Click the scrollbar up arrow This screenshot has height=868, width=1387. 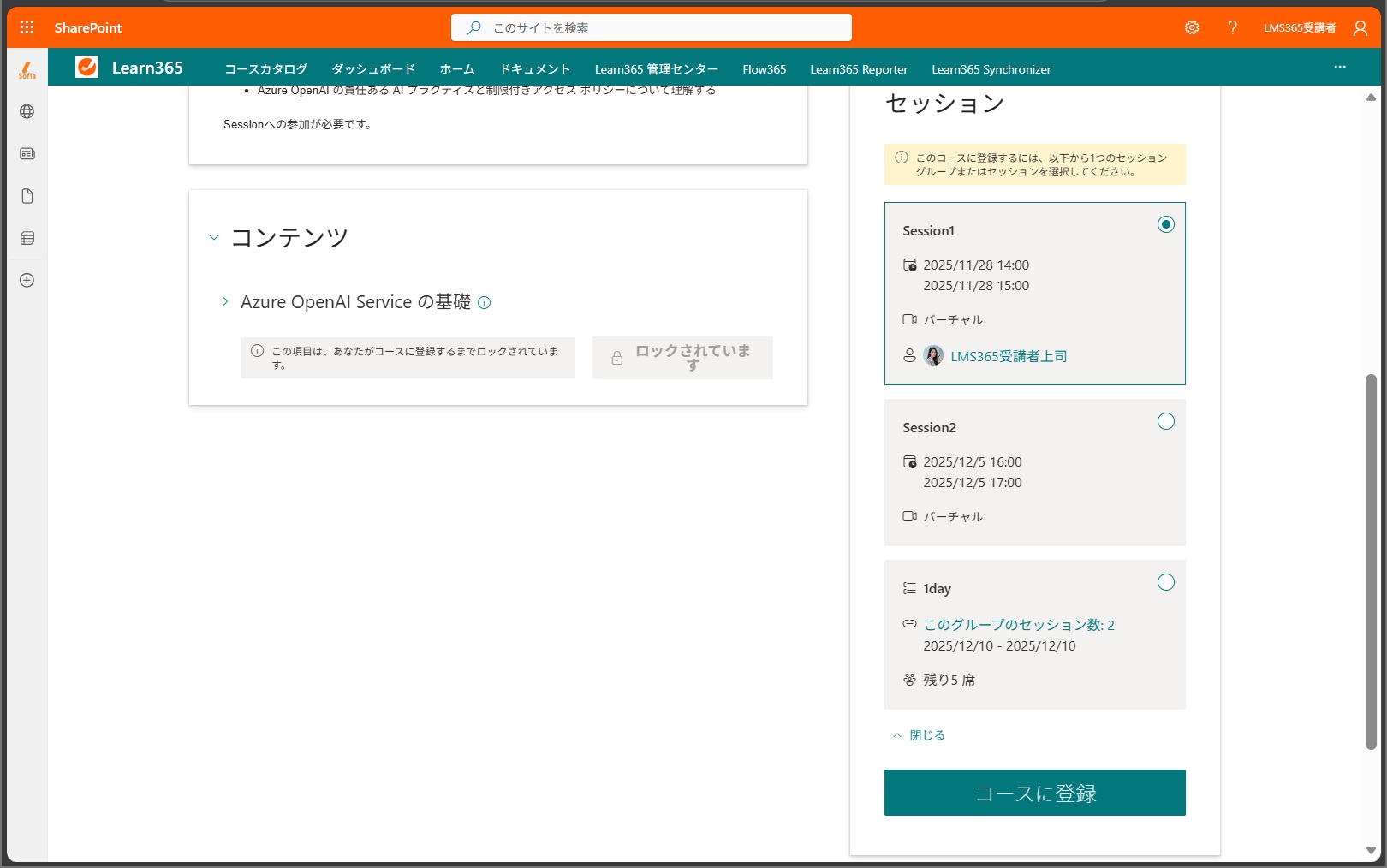coord(1371,98)
